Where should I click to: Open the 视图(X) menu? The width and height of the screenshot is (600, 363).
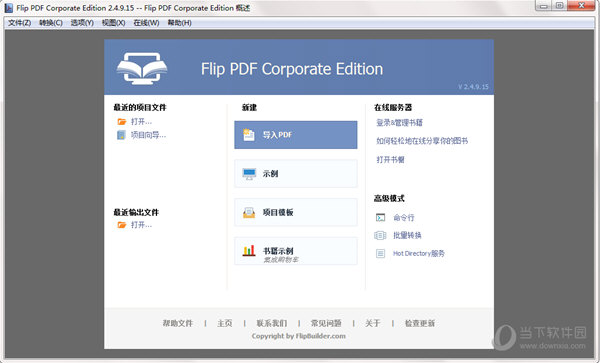click(113, 23)
